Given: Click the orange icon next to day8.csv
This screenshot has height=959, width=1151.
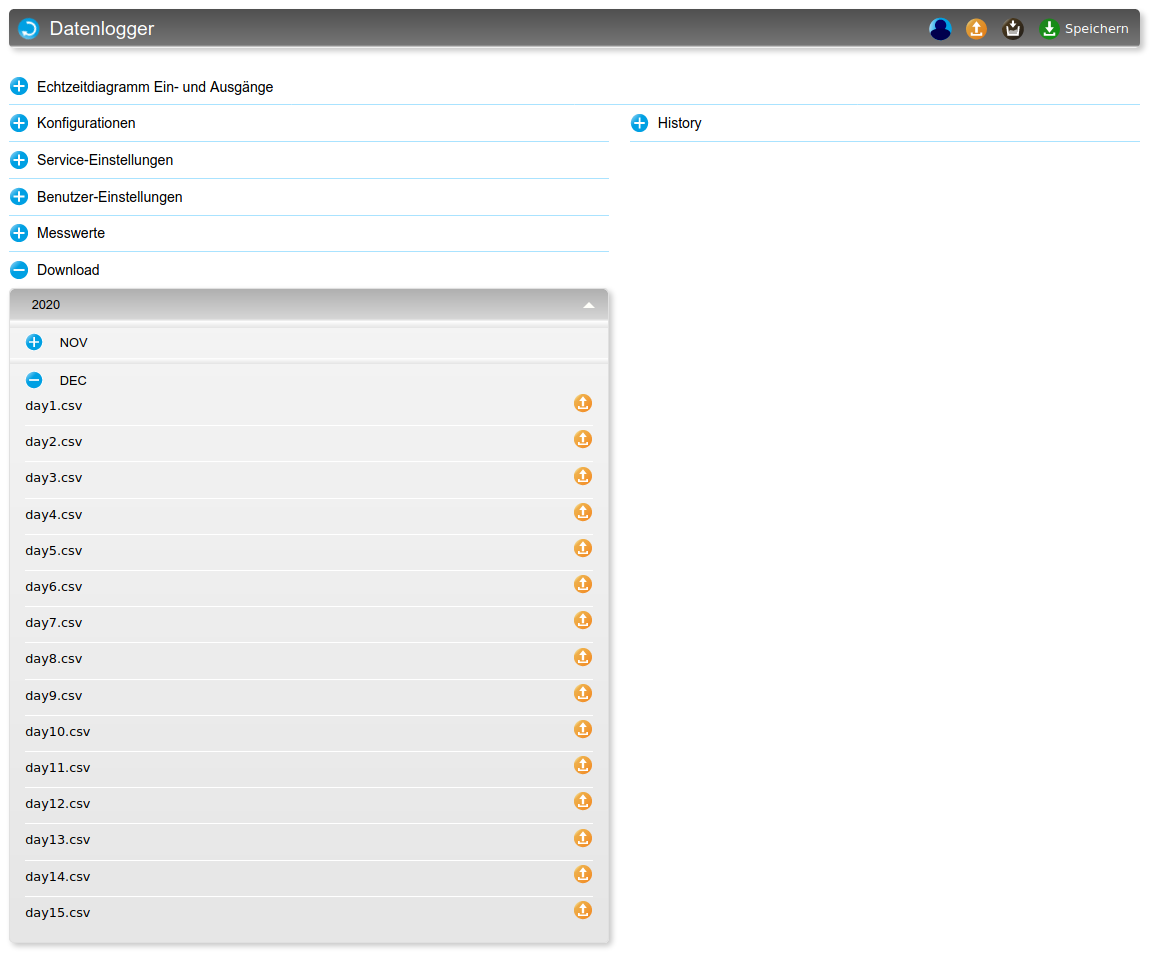Looking at the screenshot, I should pyautogui.click(x=583, y=657).
